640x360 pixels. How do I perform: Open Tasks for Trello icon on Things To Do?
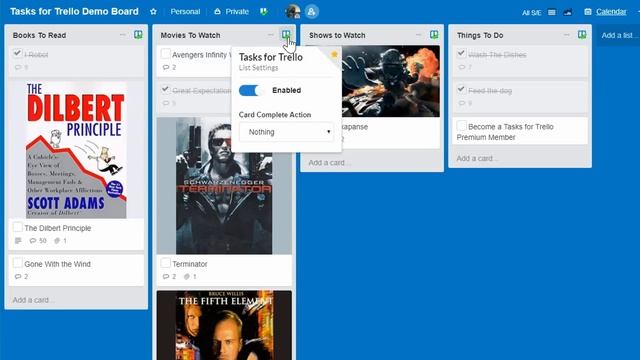(x=582, y=35)
